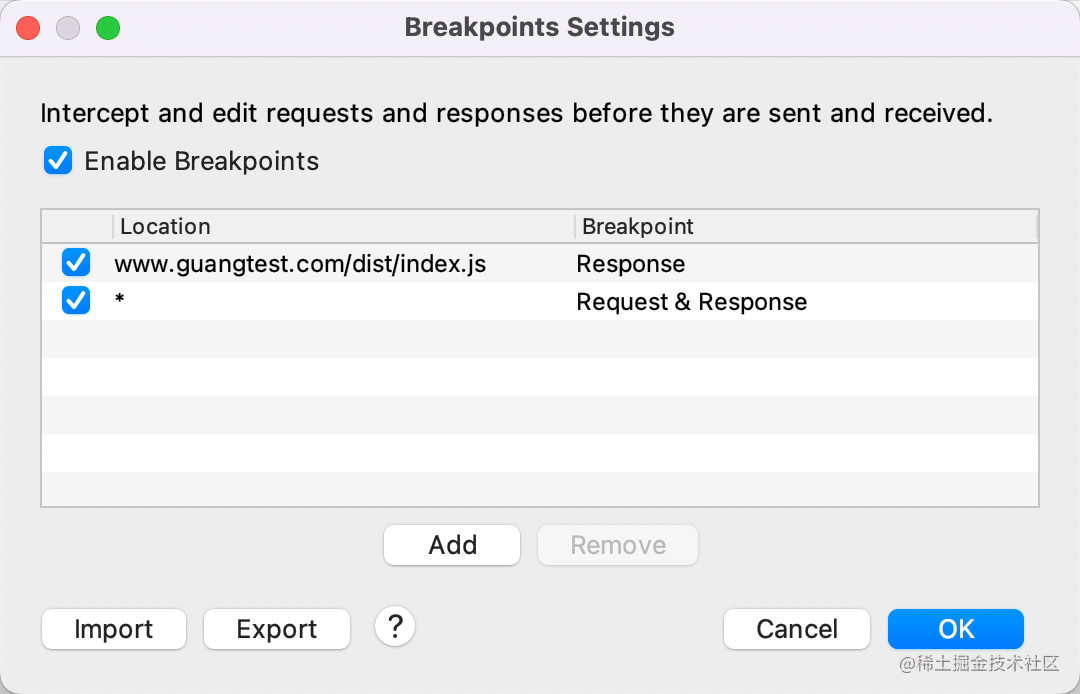The height and width of the screenshot is (694, 1080).
Task: Uncheck the wildcard * breakpoint checkbox
Action: point(76,301)
